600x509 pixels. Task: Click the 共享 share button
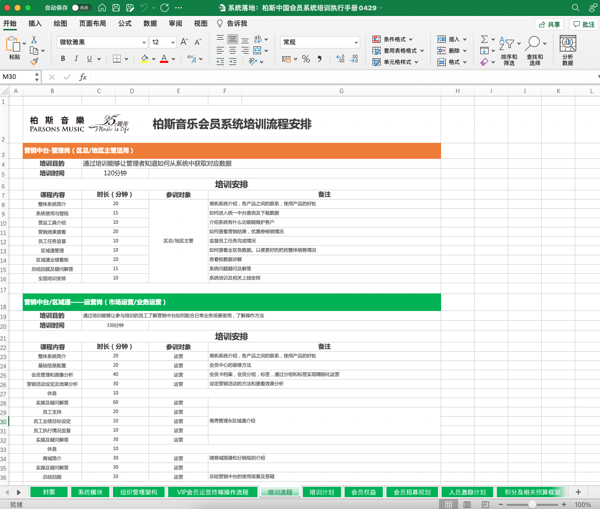point(549,24)
